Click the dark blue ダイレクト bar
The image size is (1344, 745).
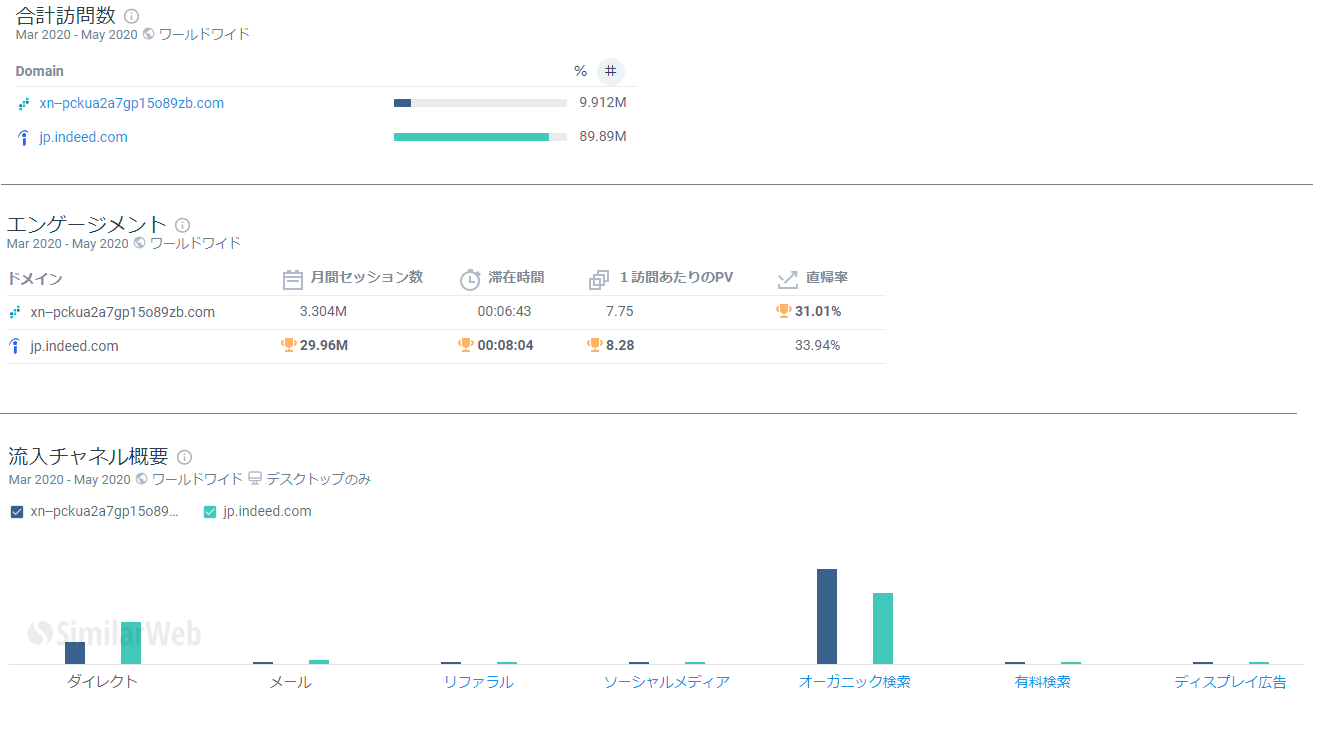(75, 653)
